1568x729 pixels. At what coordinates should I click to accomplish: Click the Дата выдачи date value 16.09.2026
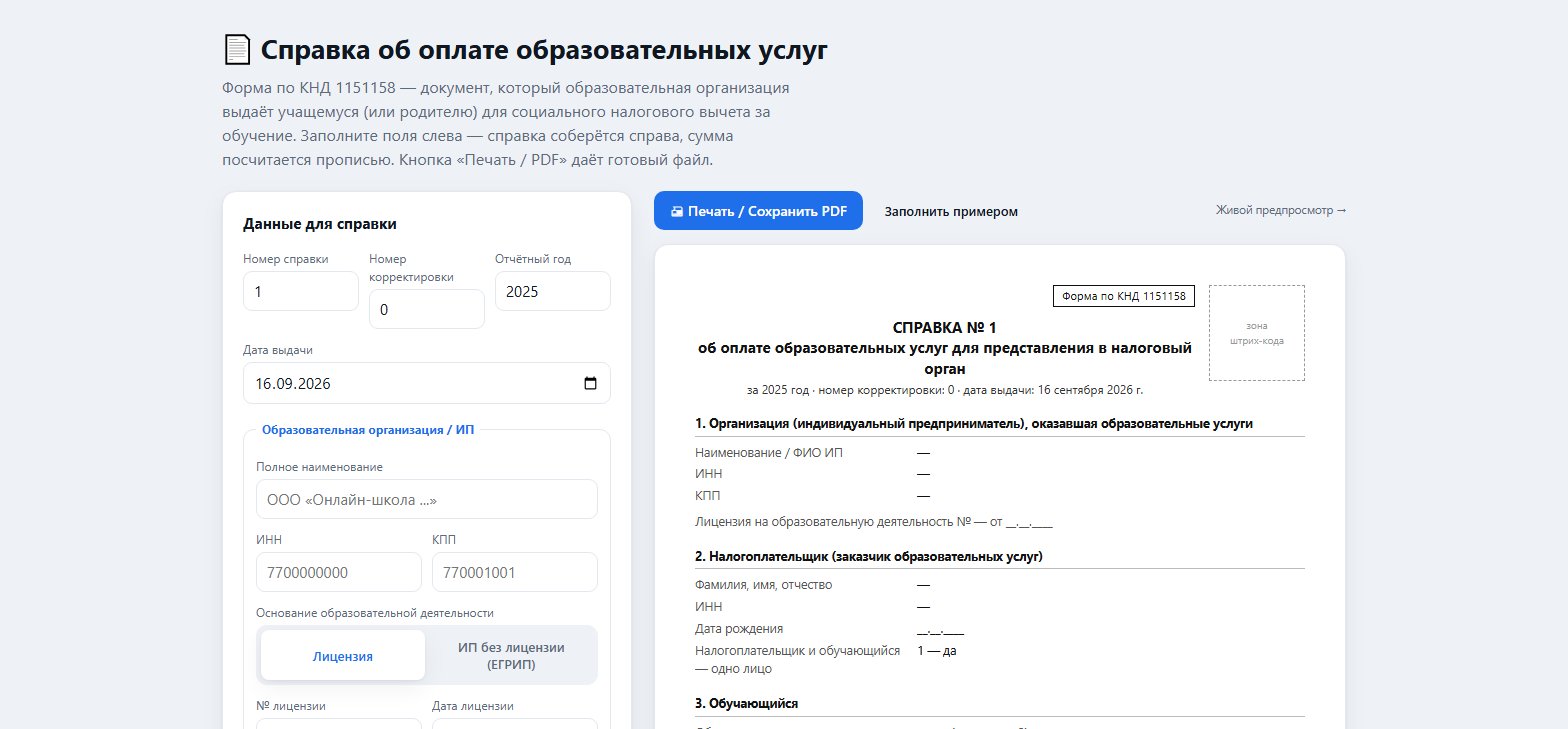[x=293, y=383]
